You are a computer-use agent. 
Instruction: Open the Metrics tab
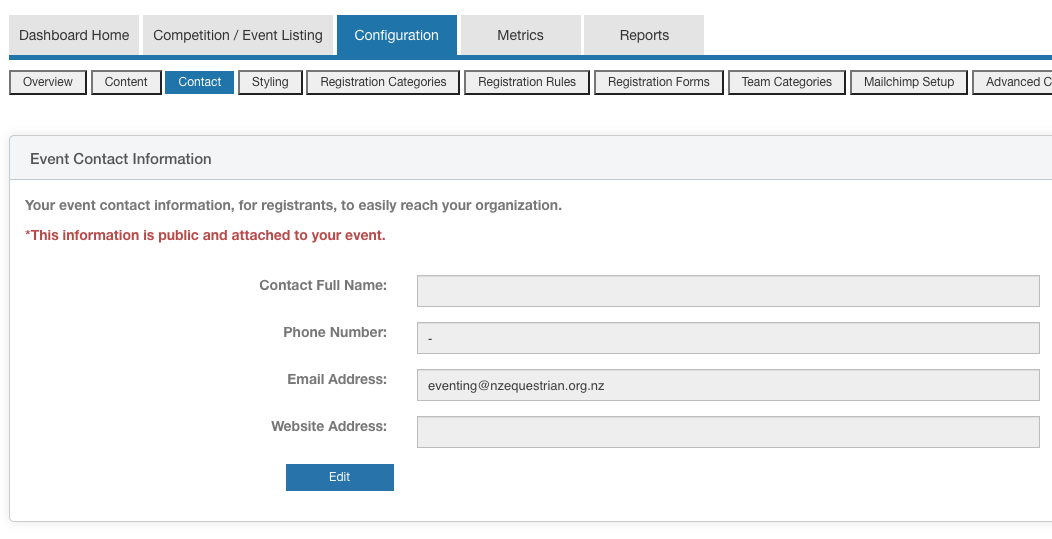(x=520, y=35)
